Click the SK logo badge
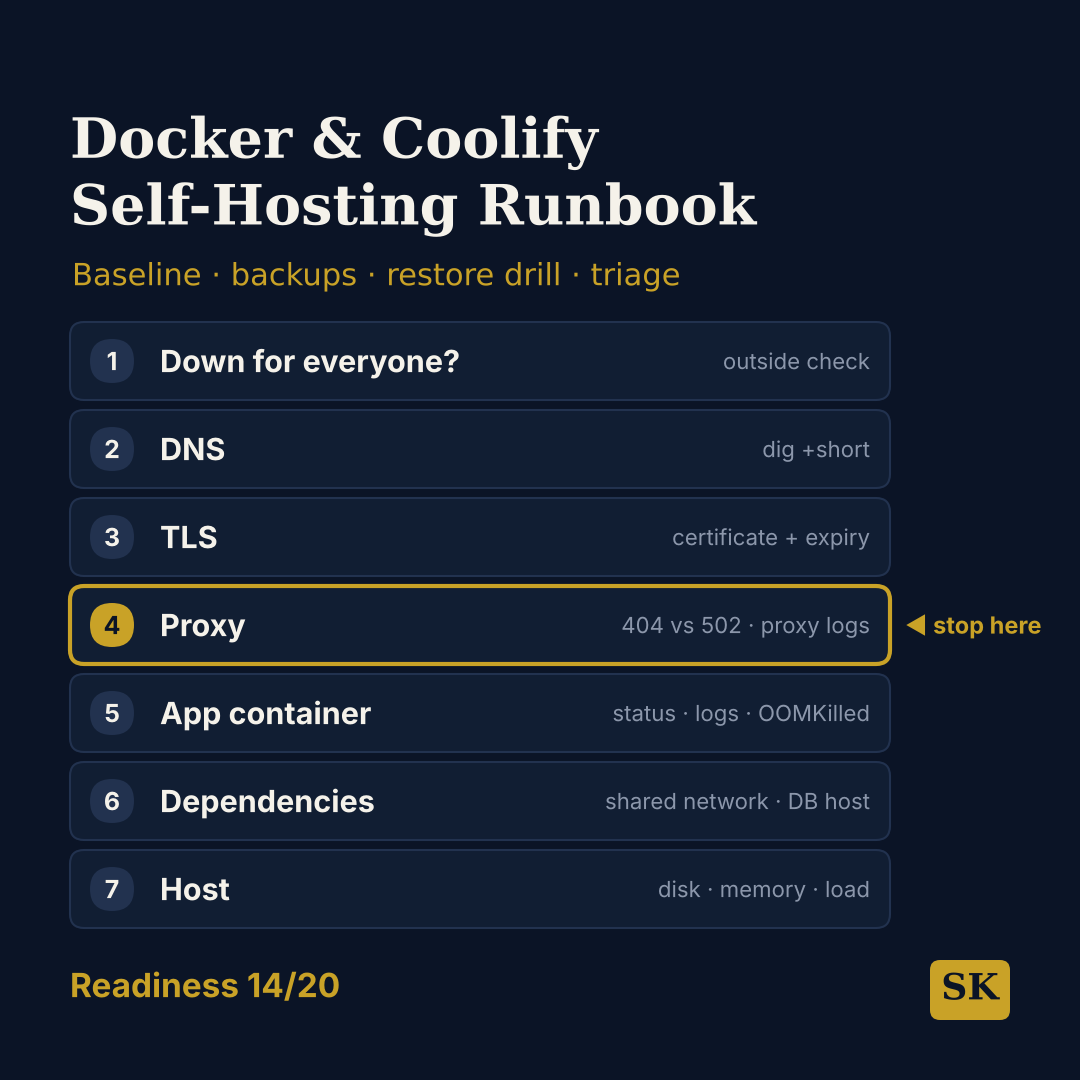 [x=970, y=989]
